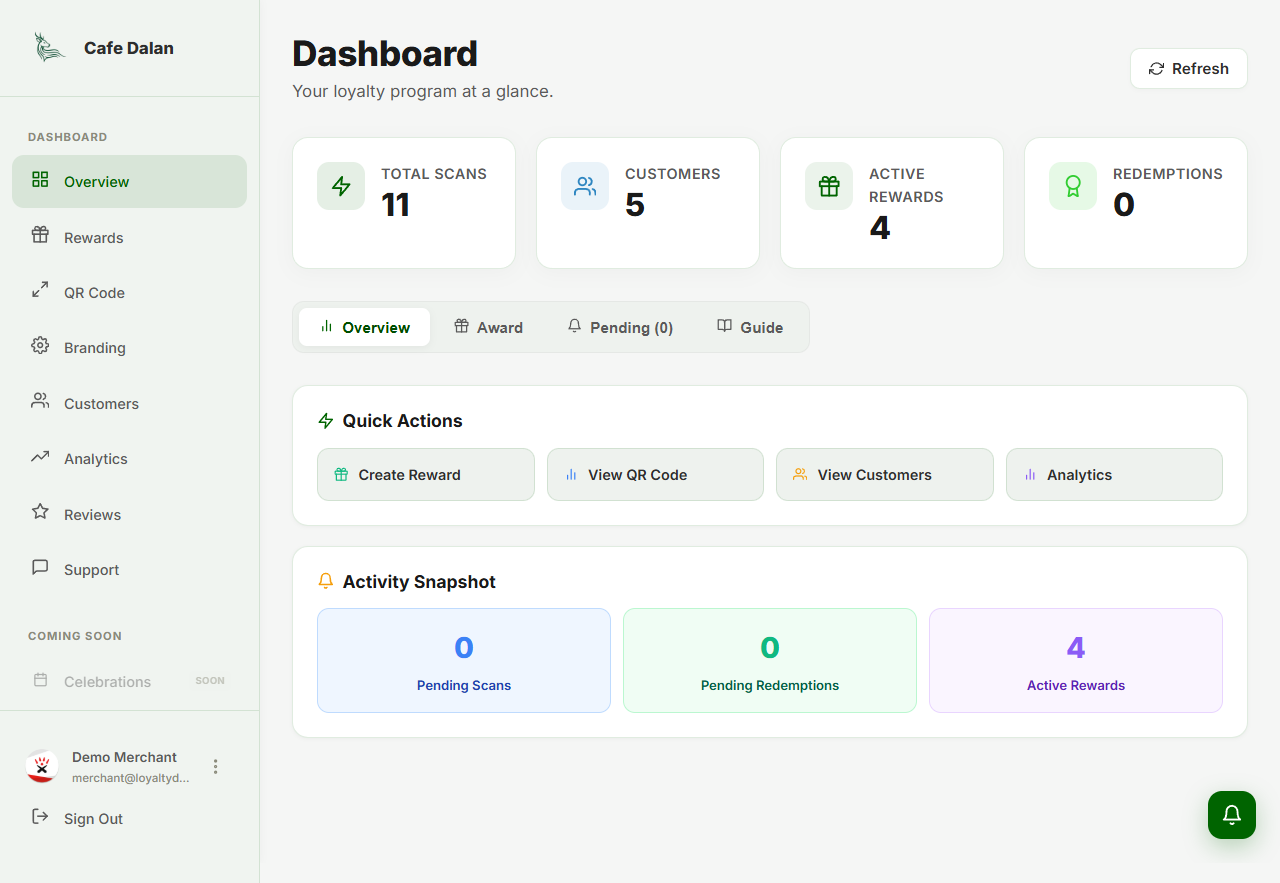
Task: Click the View QR Code quick action
Action: (655, 475)
